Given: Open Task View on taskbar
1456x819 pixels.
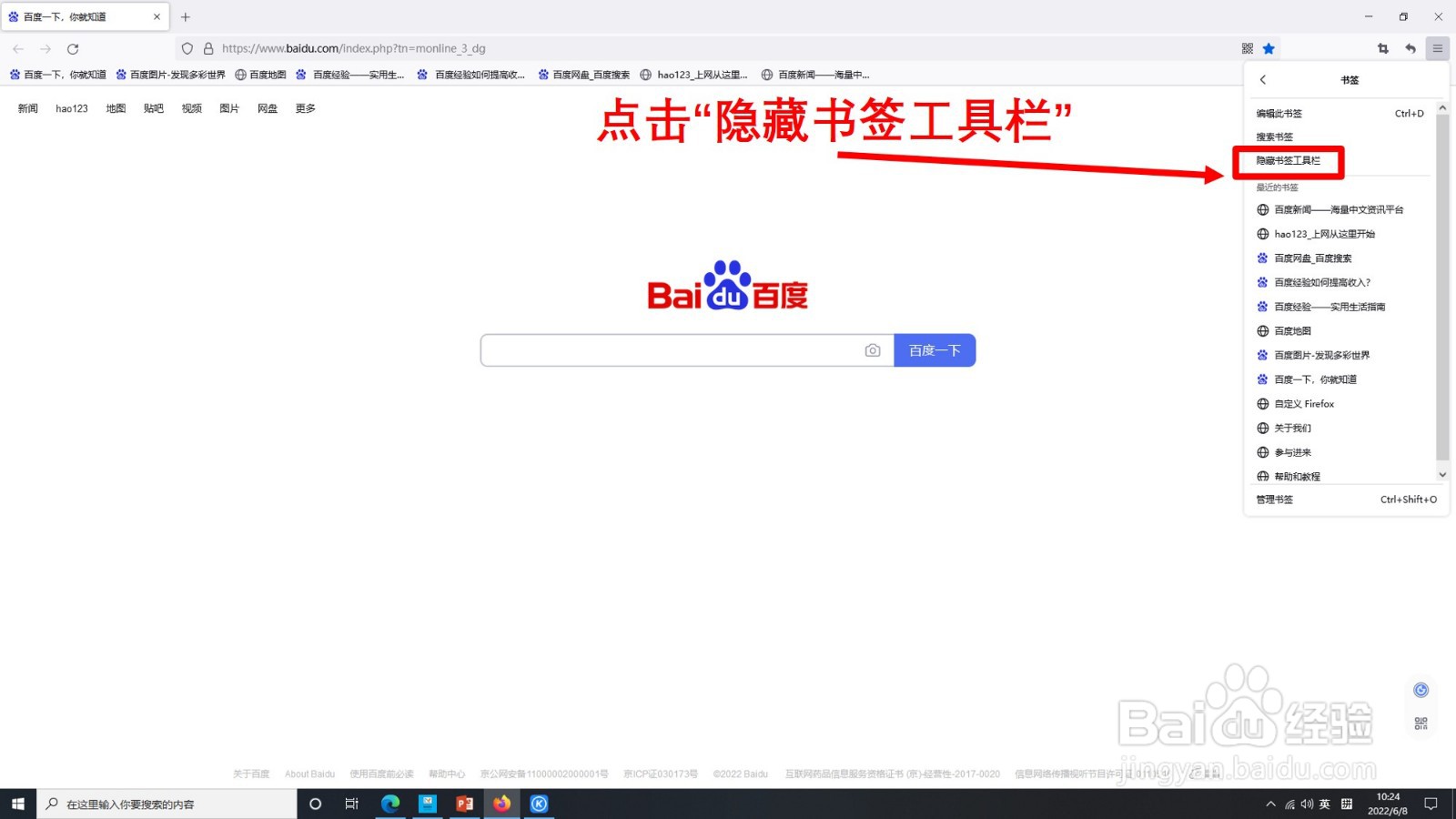Looking at the screenshot, I should pyautogui.click(x=352, y=804).
